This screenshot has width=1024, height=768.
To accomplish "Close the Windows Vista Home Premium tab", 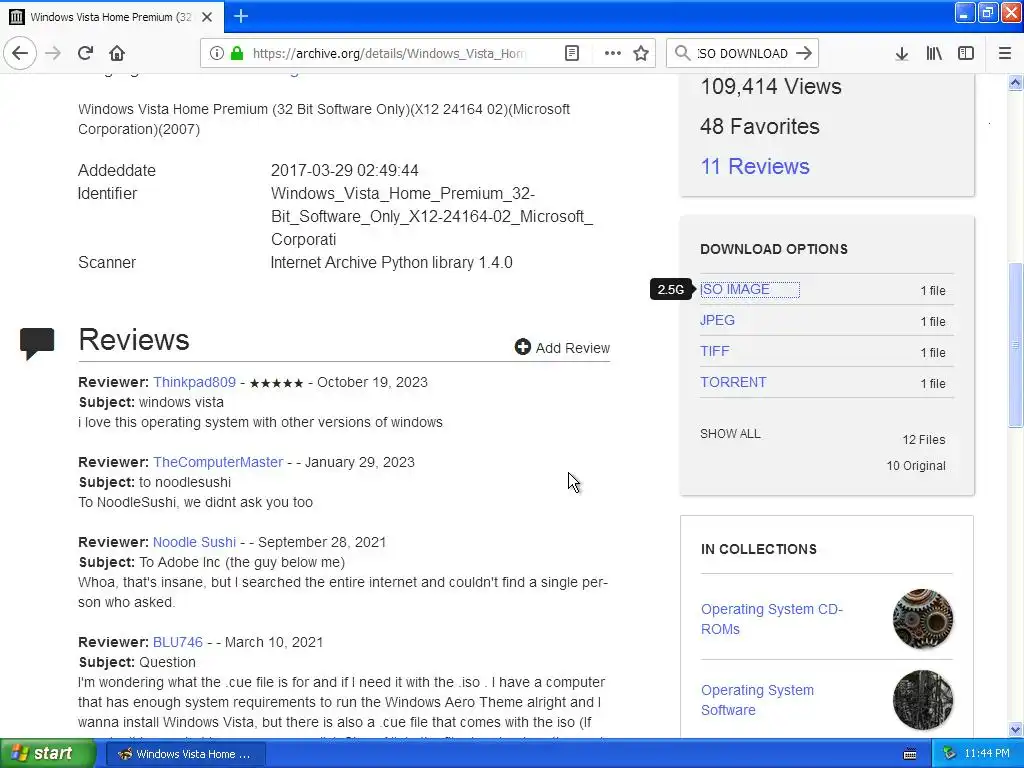I will (207, 17).
